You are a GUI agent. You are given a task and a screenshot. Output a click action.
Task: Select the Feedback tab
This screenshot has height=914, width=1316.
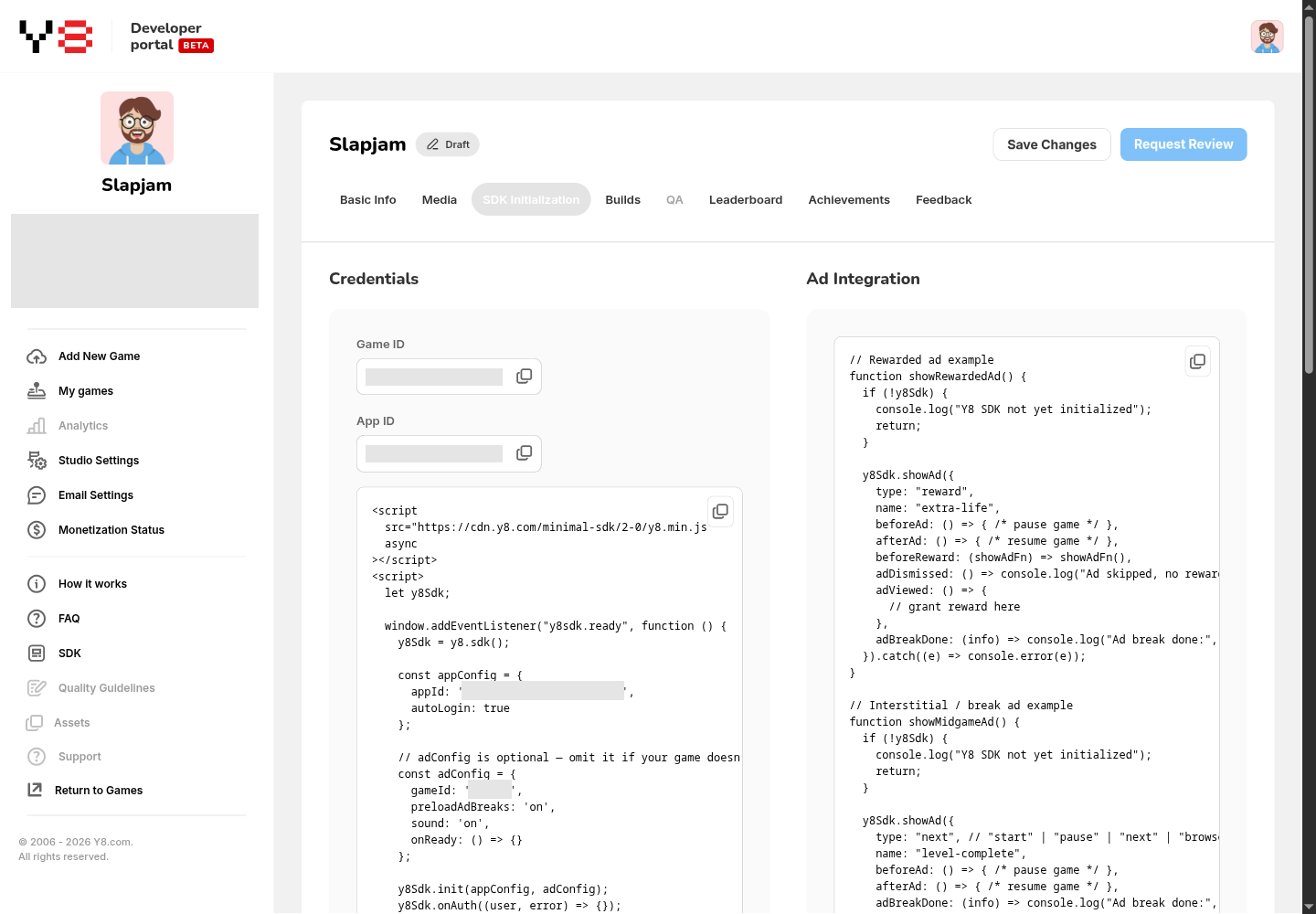coord(944,200)
